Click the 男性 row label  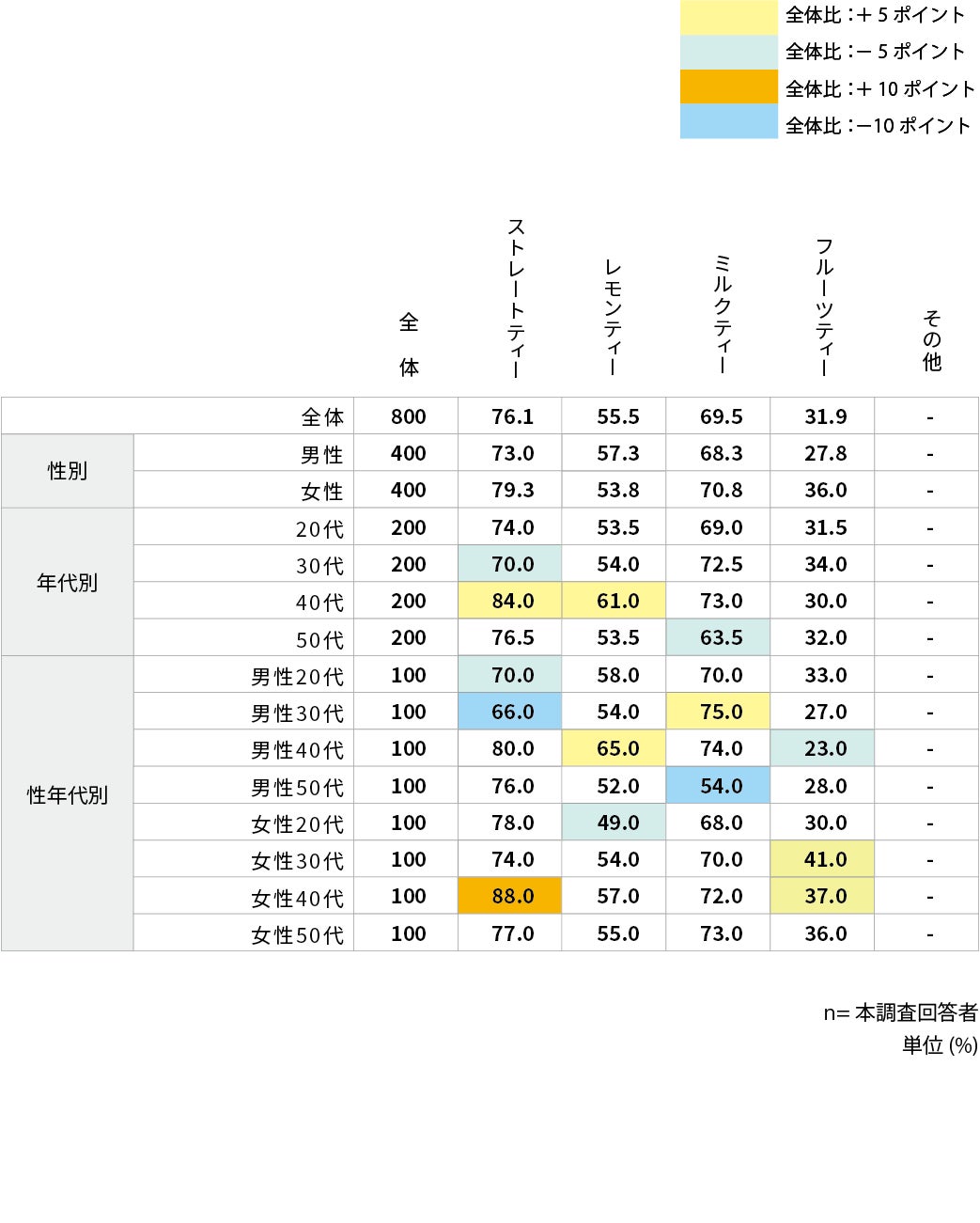coord(322,454)
